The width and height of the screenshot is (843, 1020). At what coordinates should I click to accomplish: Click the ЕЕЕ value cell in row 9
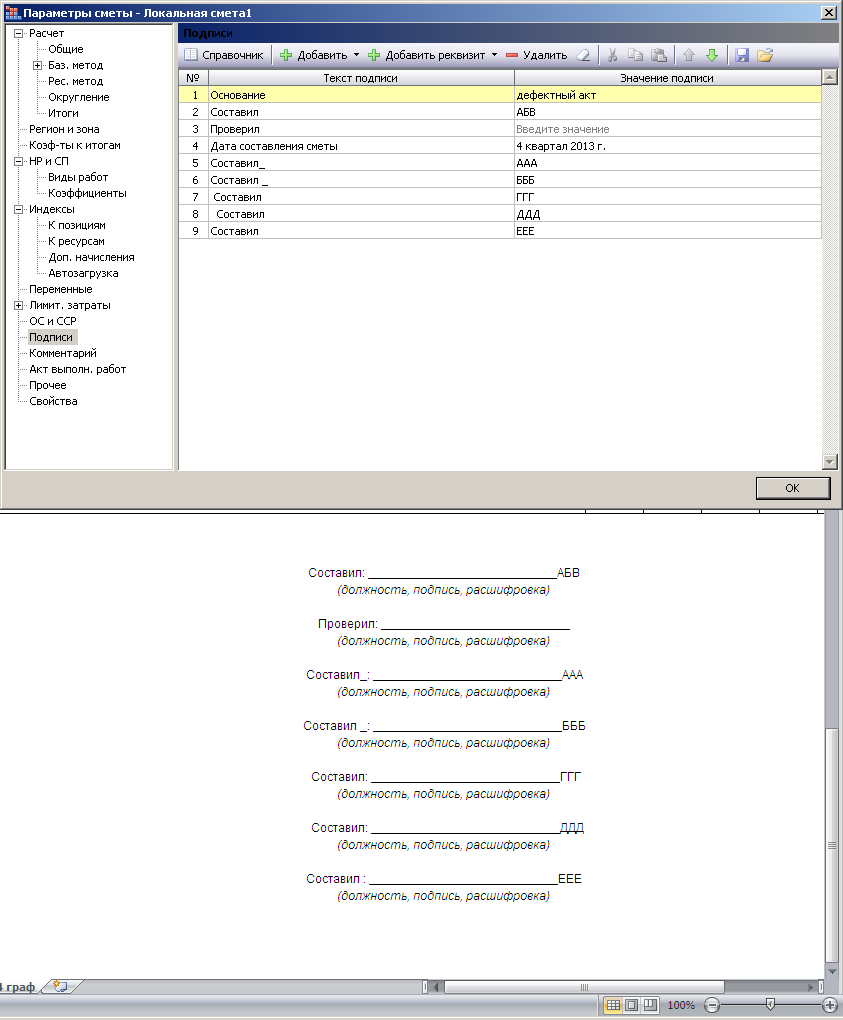667,231
